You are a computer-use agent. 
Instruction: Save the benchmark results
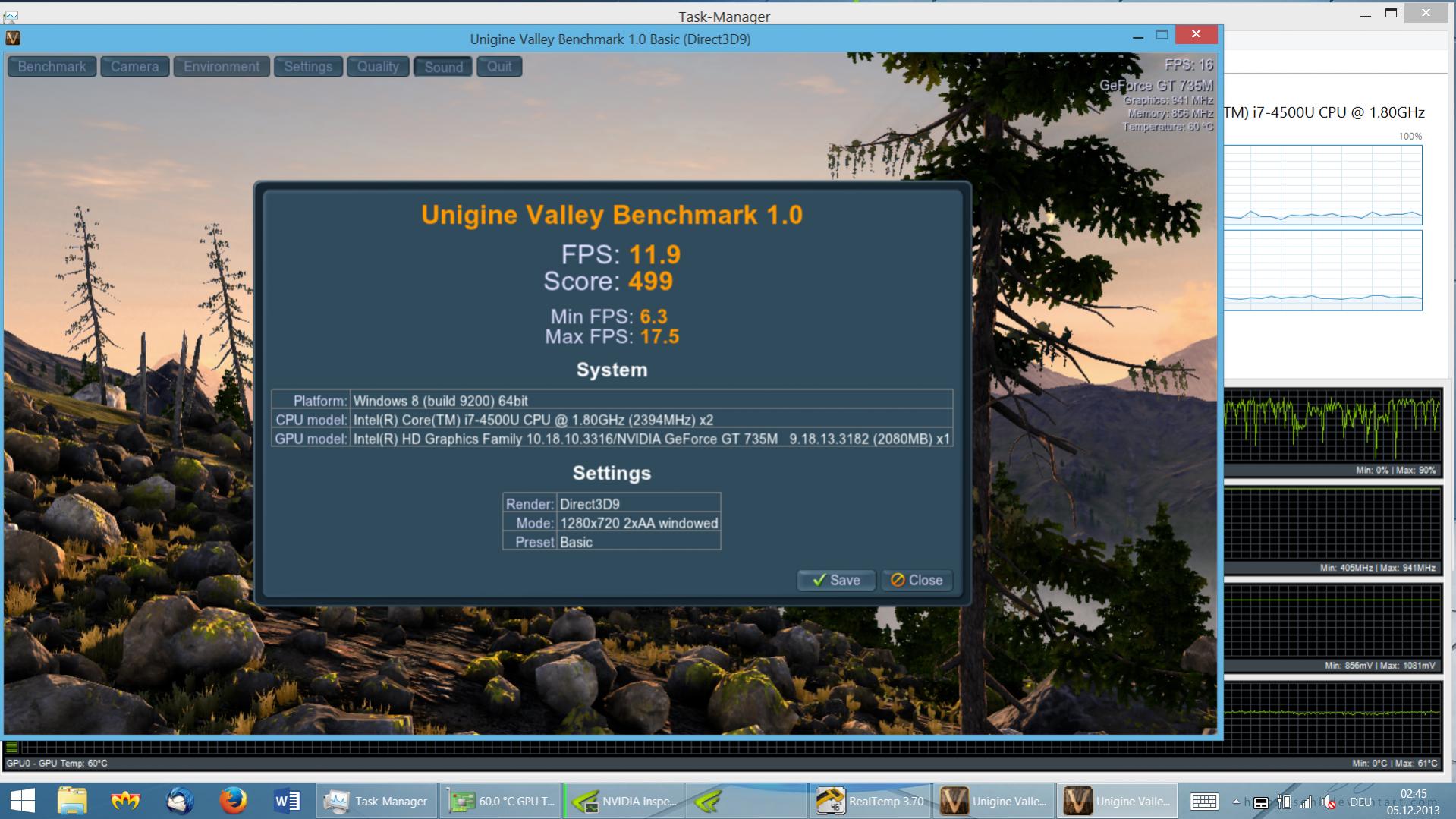836,580
